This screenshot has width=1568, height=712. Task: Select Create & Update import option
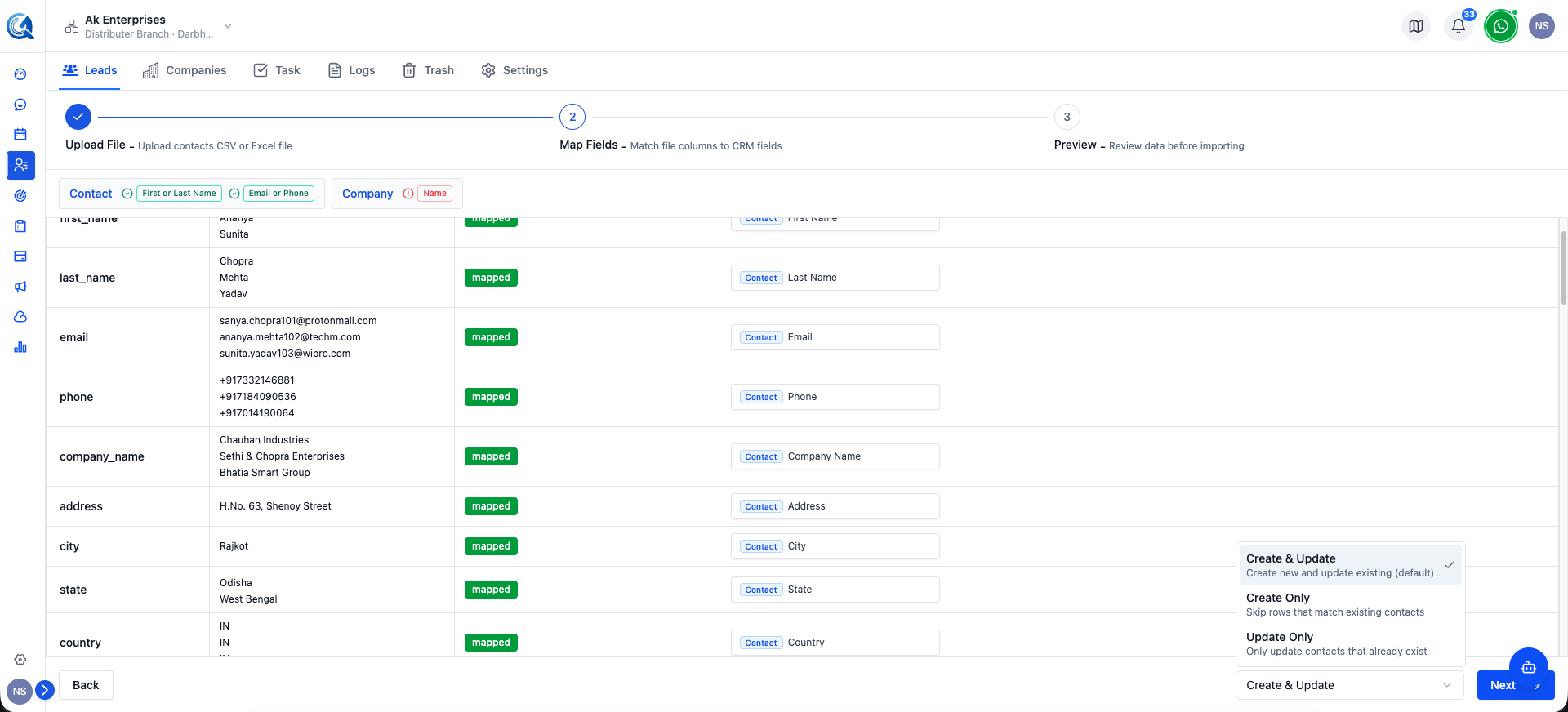1350,565
